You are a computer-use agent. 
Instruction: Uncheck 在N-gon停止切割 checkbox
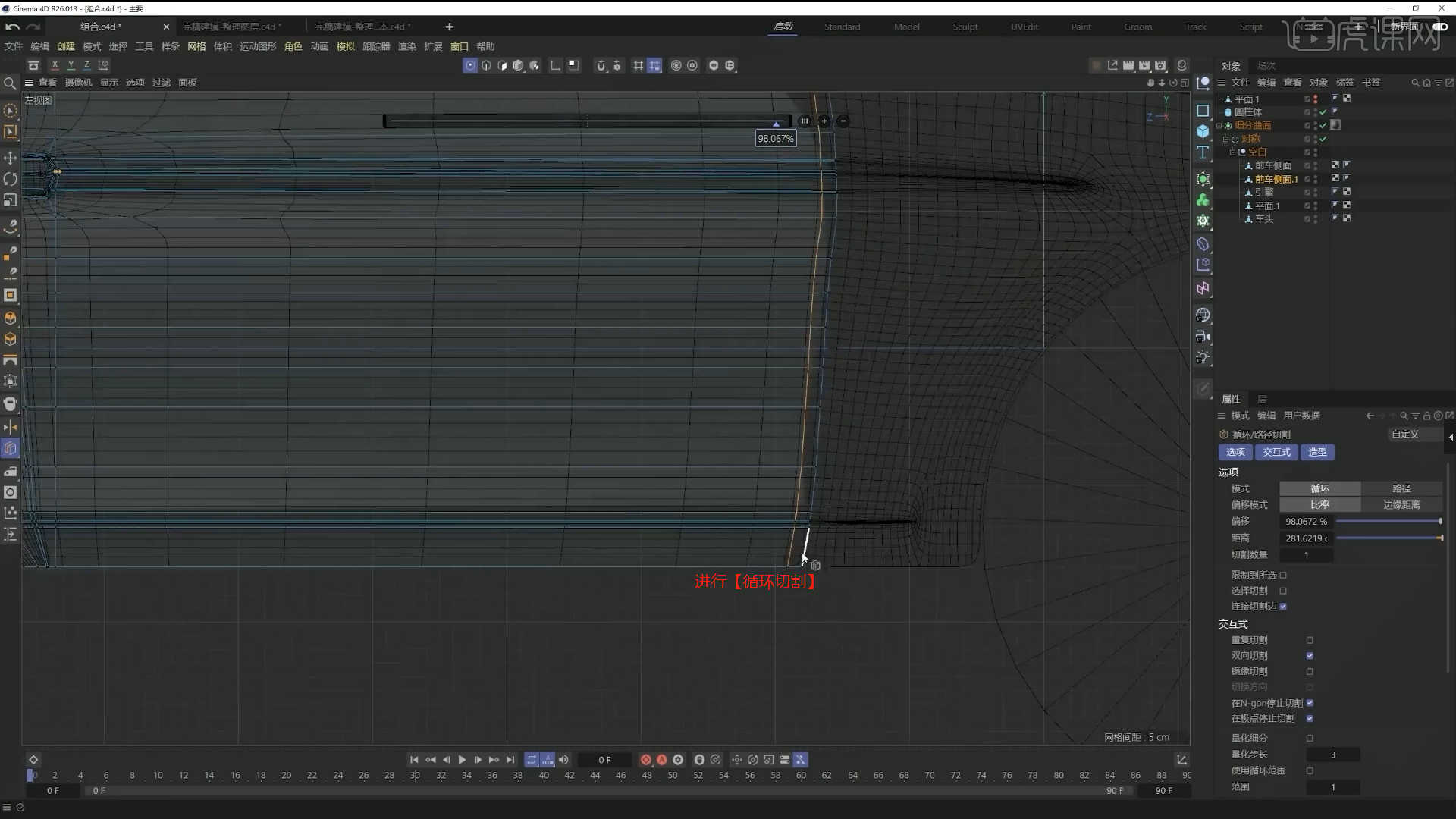[1310, 703]
